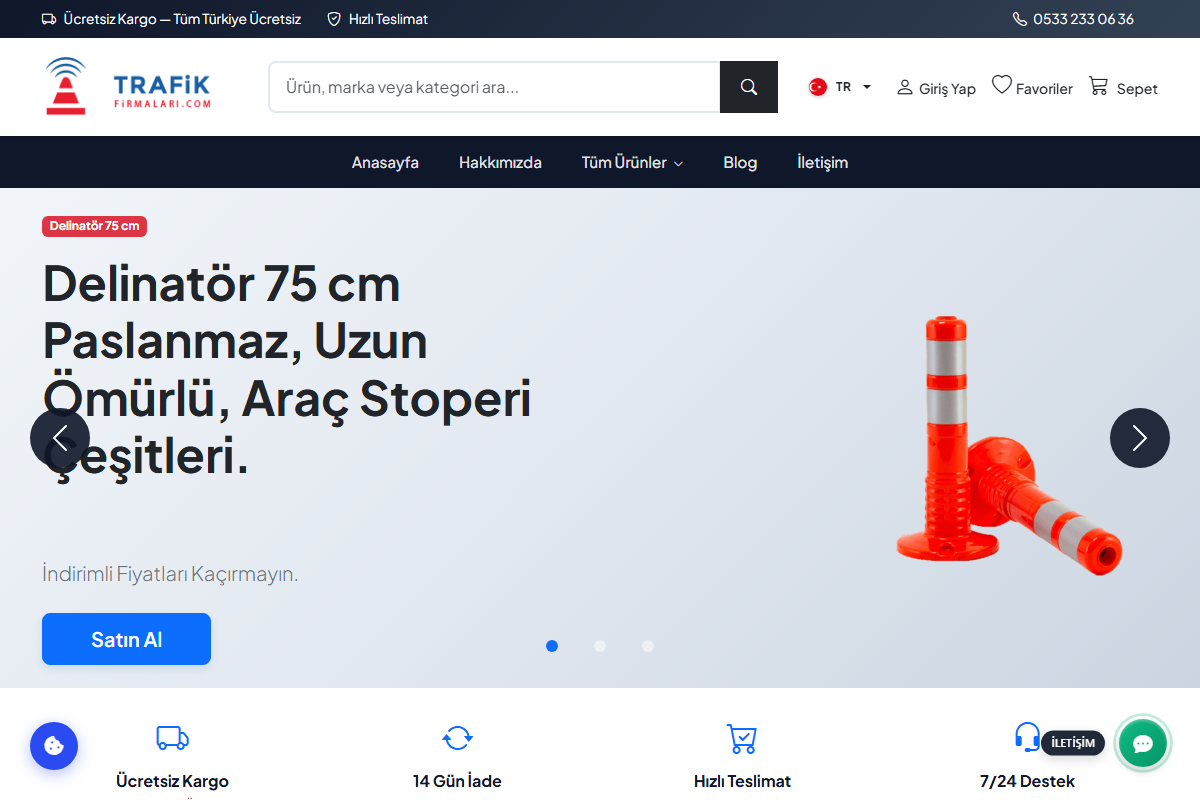Click the İLETİŞİM chat label
Viewport: 1200px width, 800px height.
pyautogui.click(x=1073, y=743)
